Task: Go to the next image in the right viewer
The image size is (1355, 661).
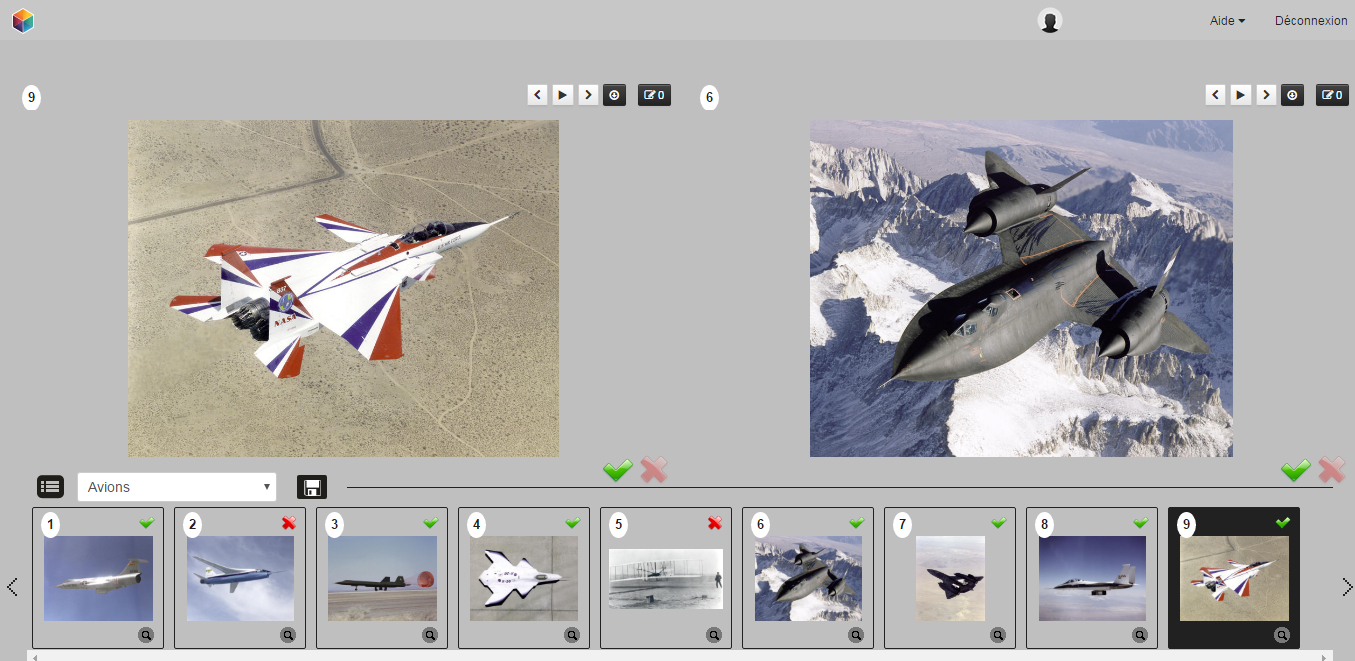Action: coord(1266,95)
